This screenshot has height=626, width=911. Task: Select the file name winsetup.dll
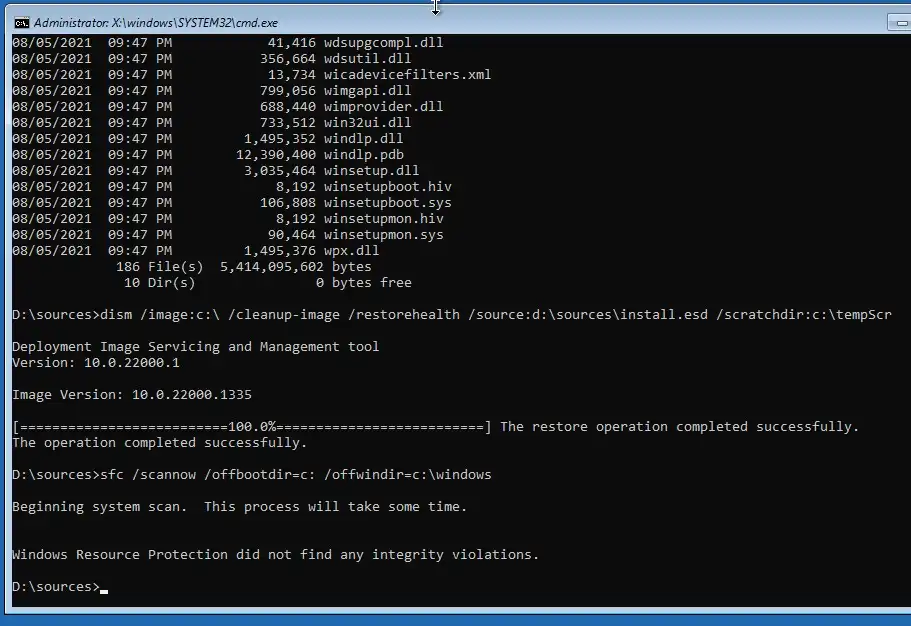(x=371, y=170)
